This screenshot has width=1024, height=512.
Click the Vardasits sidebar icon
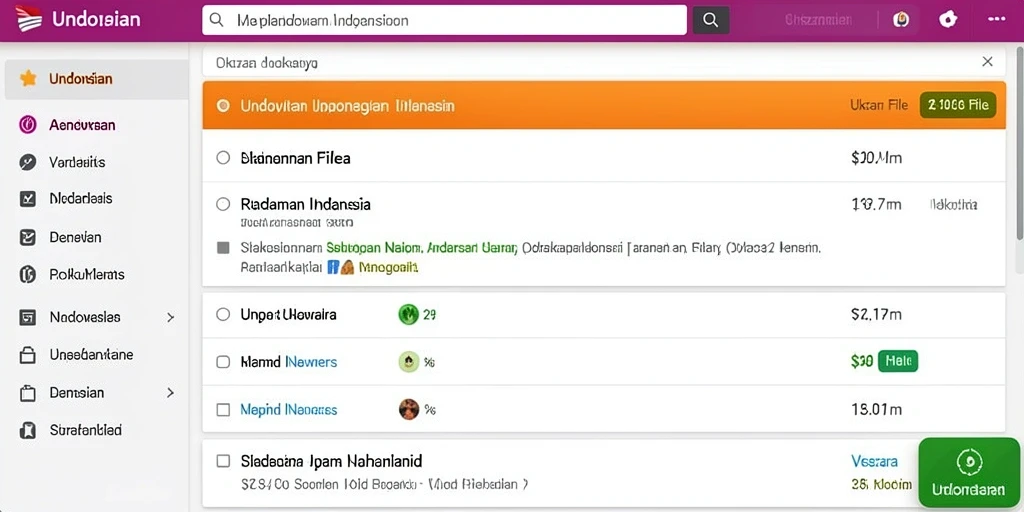(27, 162)
